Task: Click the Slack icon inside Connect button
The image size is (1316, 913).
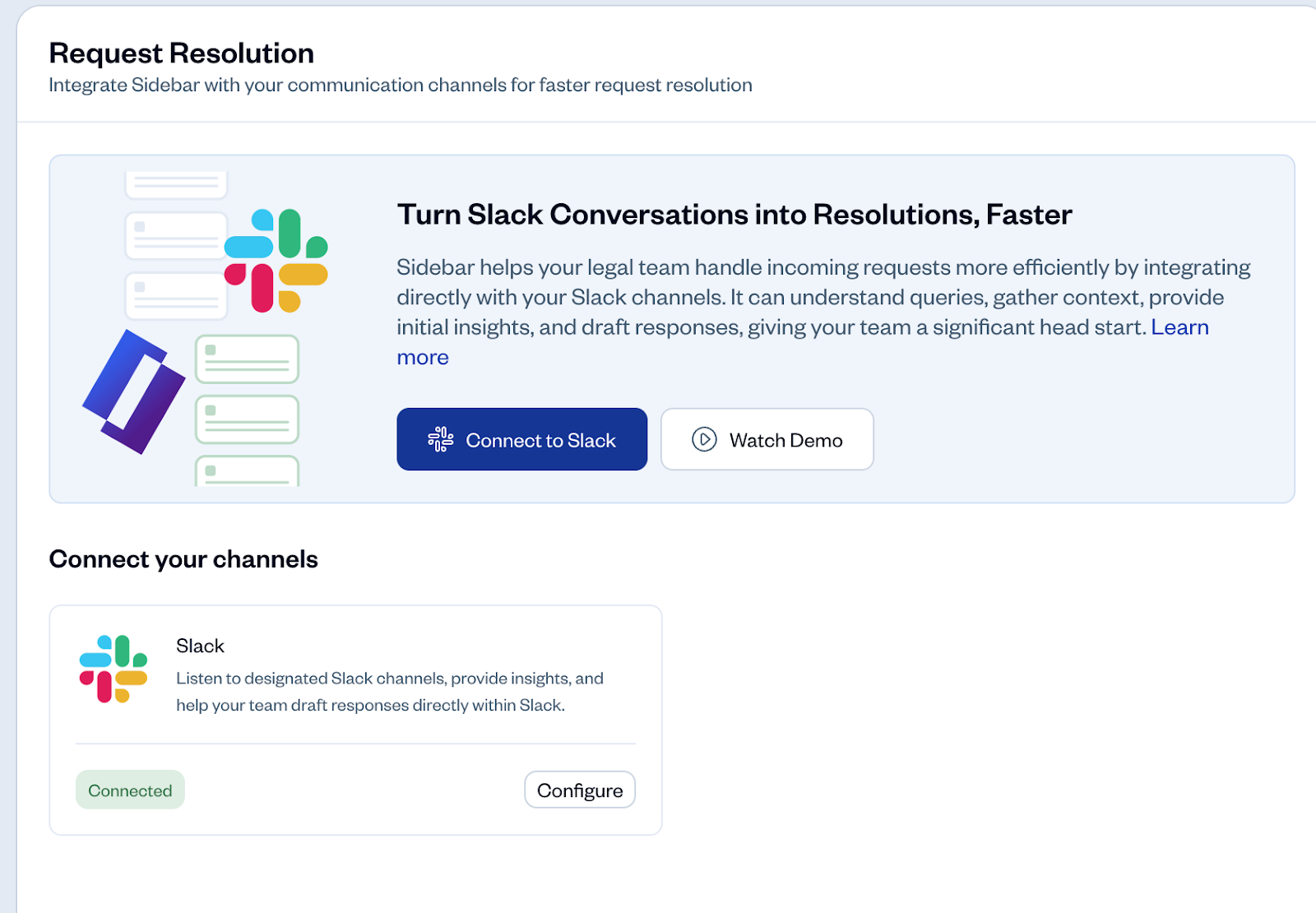Action: [441, 439]
